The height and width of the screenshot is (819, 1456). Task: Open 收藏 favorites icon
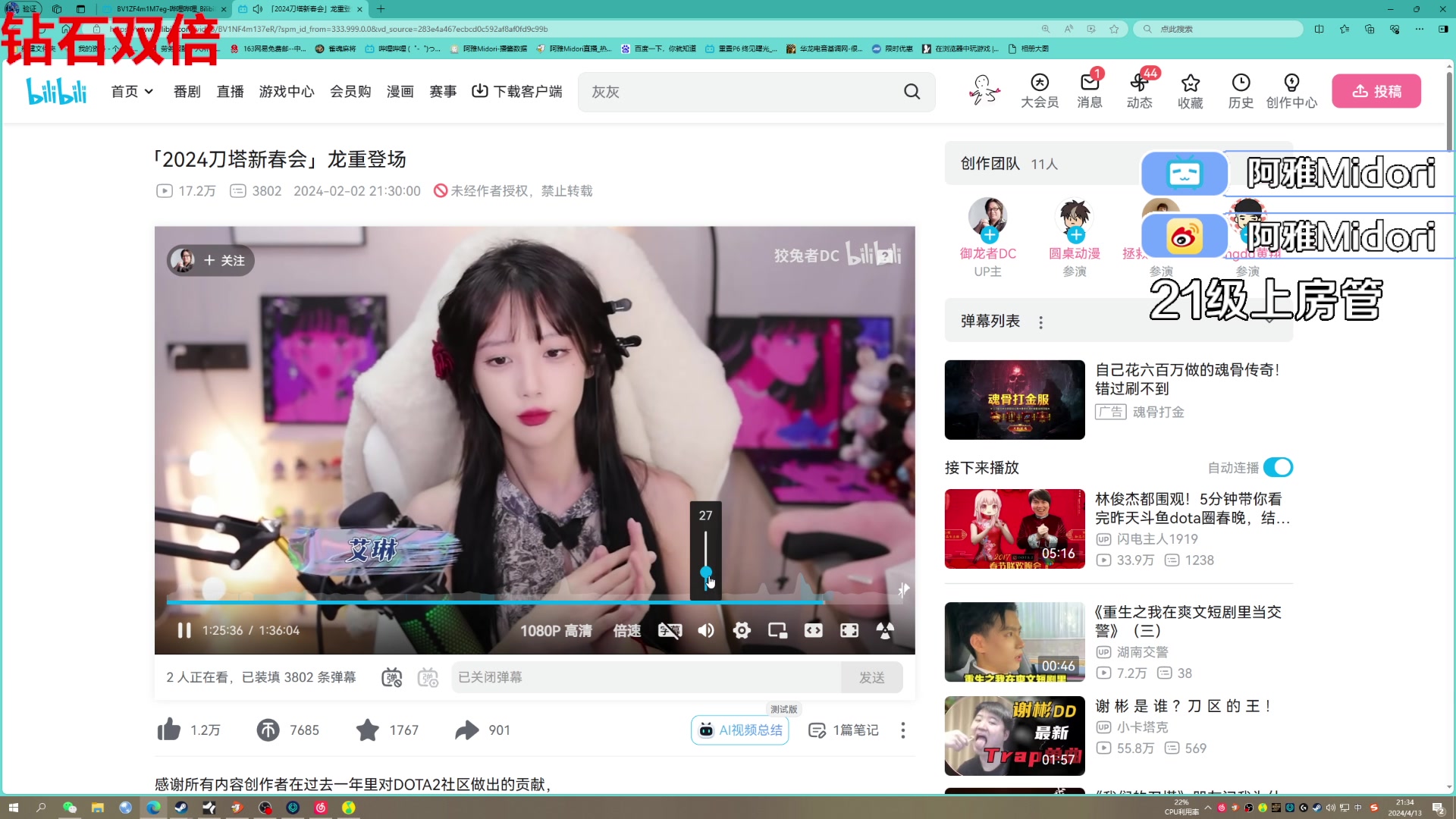(1190, 91)
